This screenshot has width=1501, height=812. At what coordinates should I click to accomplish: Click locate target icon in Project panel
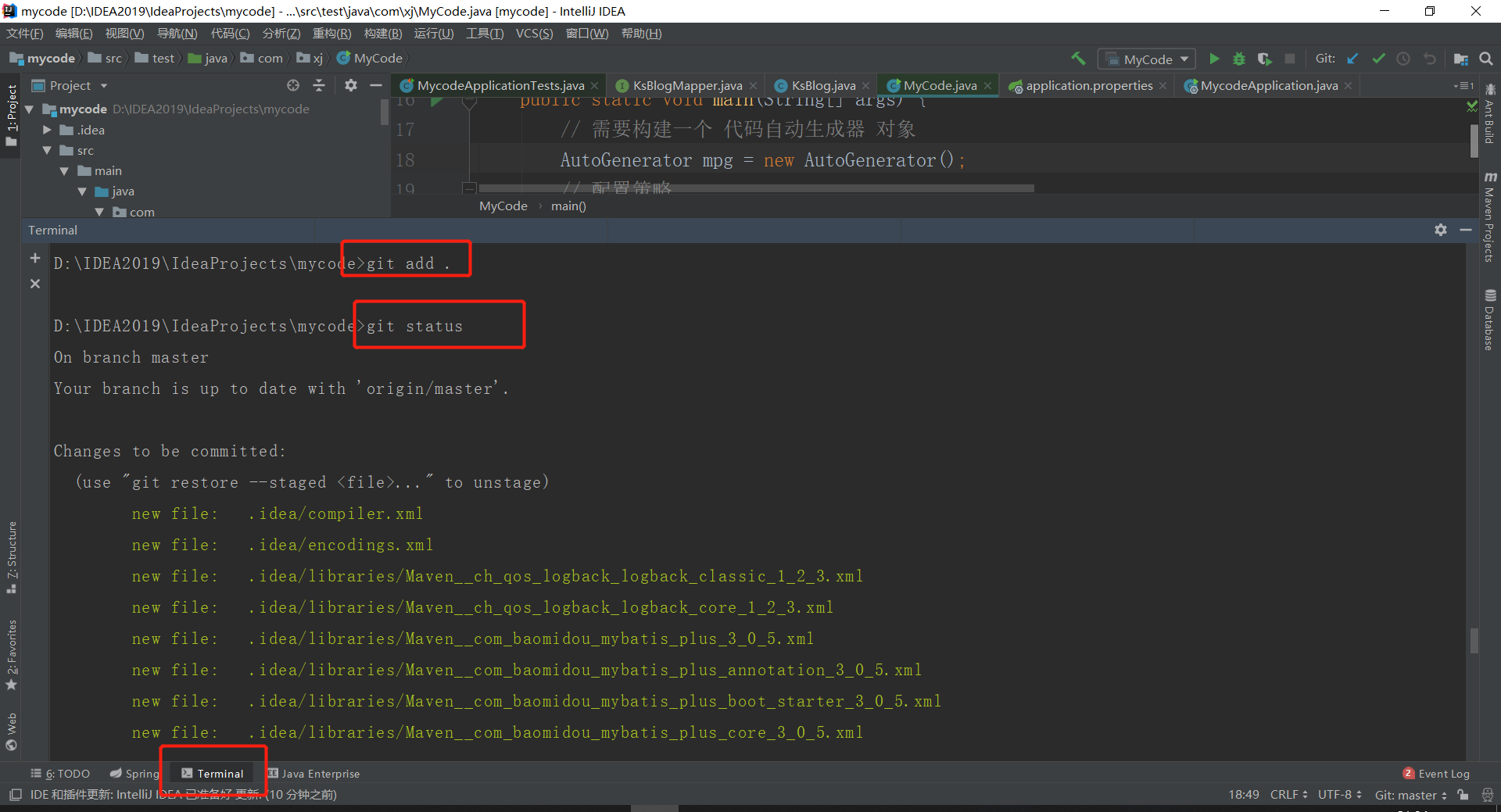click(293, 85)
